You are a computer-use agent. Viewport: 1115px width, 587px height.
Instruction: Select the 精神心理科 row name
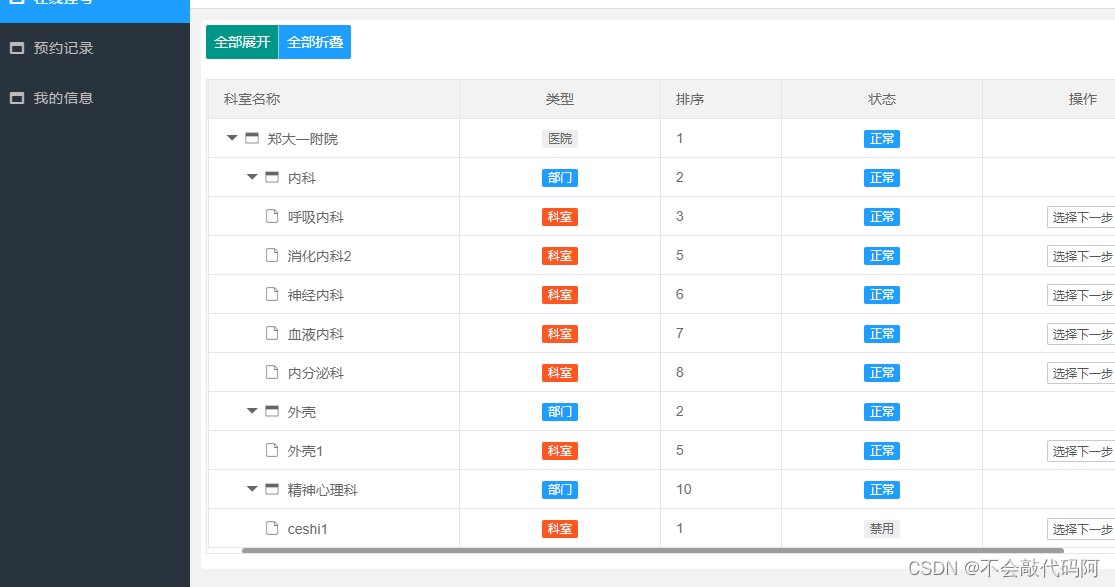322,490
